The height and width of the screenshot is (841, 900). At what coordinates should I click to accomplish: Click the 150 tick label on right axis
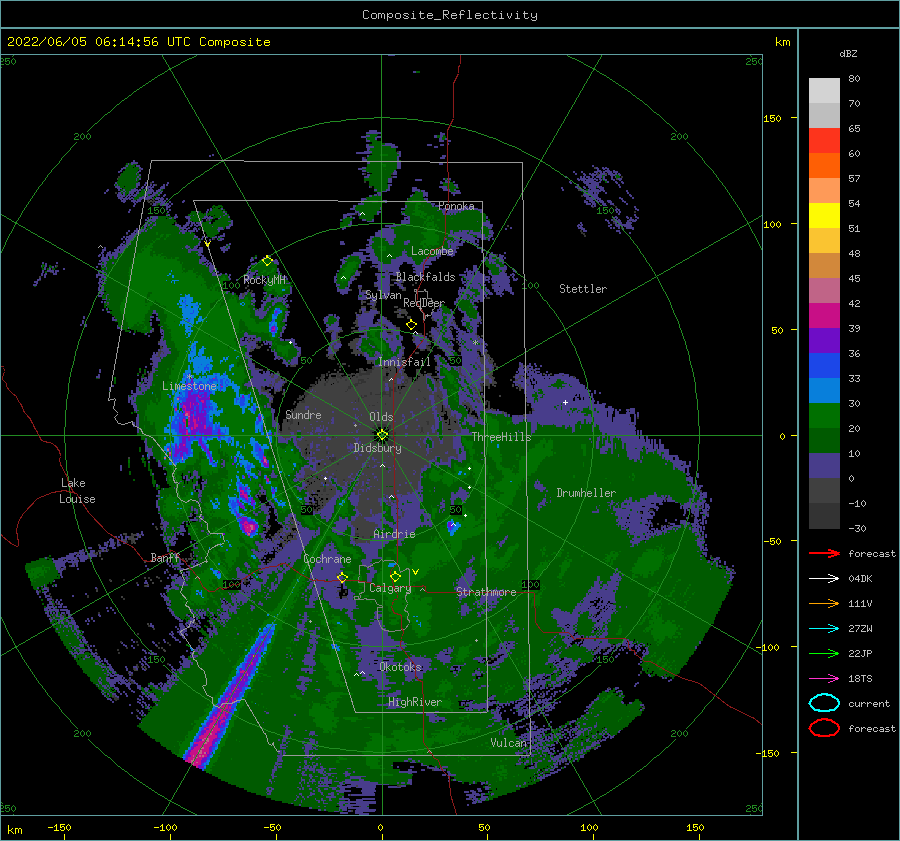pyautogui.click(x=772, y=118)
